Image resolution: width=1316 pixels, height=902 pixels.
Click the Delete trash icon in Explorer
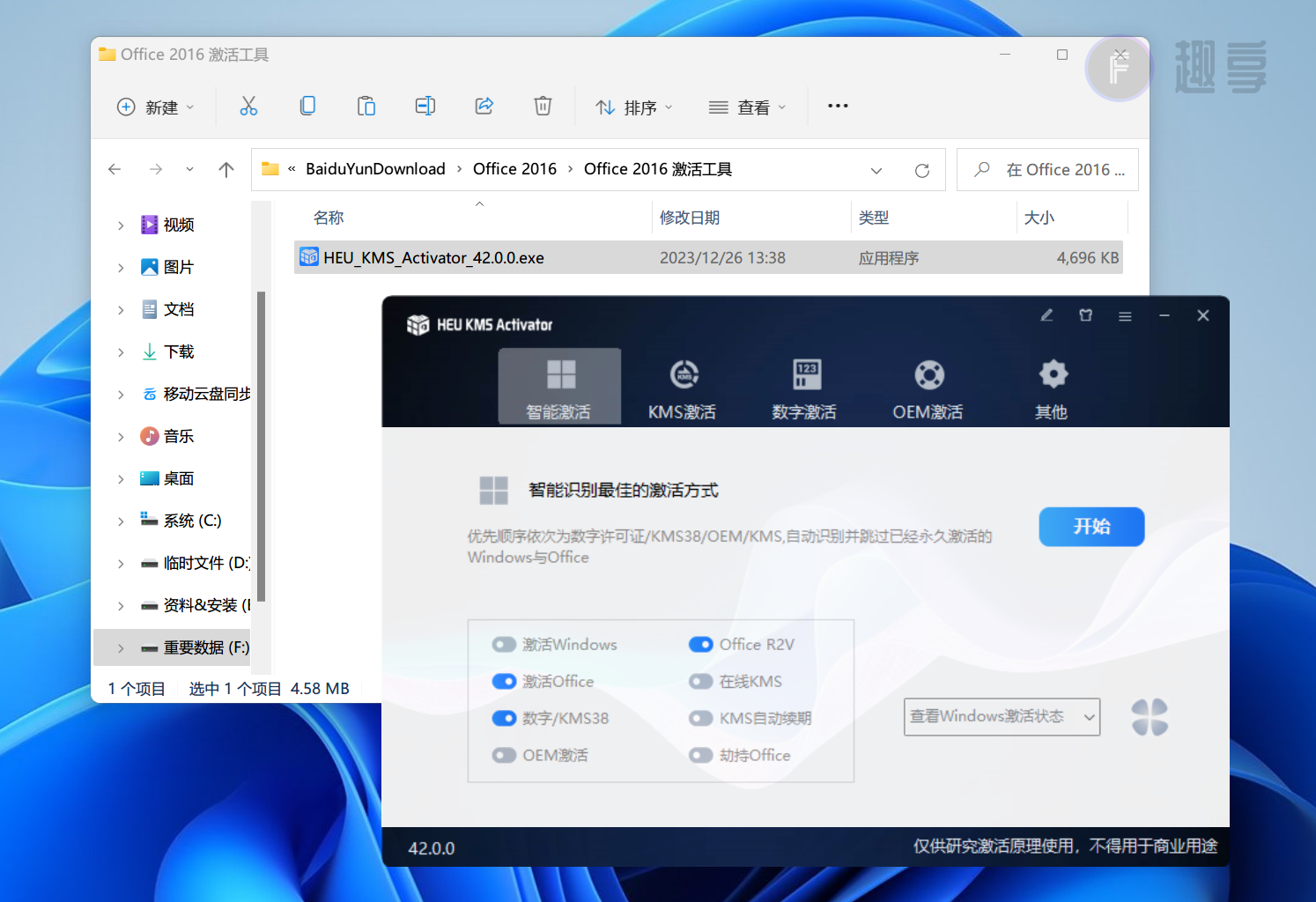tap(543, 107)
